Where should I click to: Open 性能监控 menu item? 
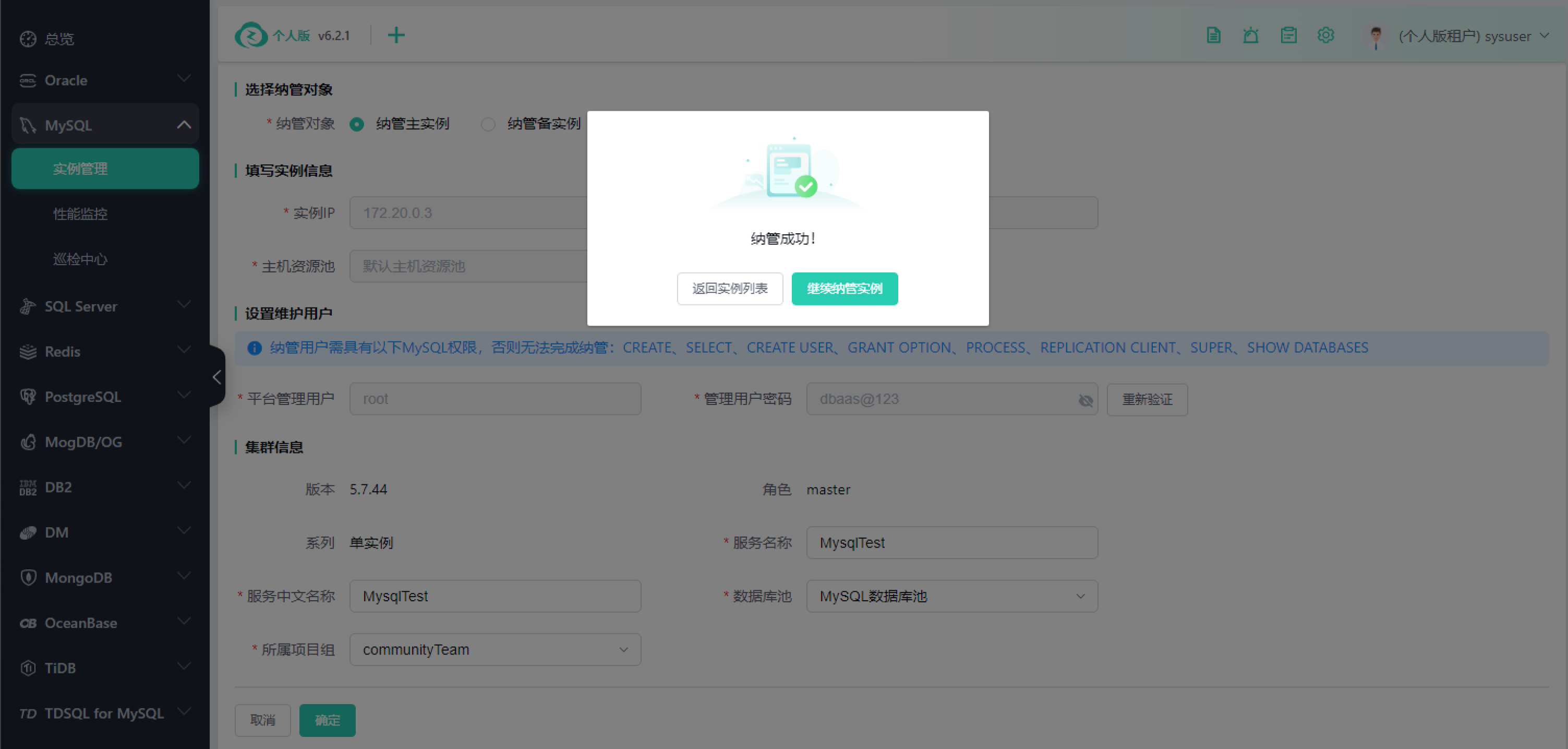tap(80, 214)
